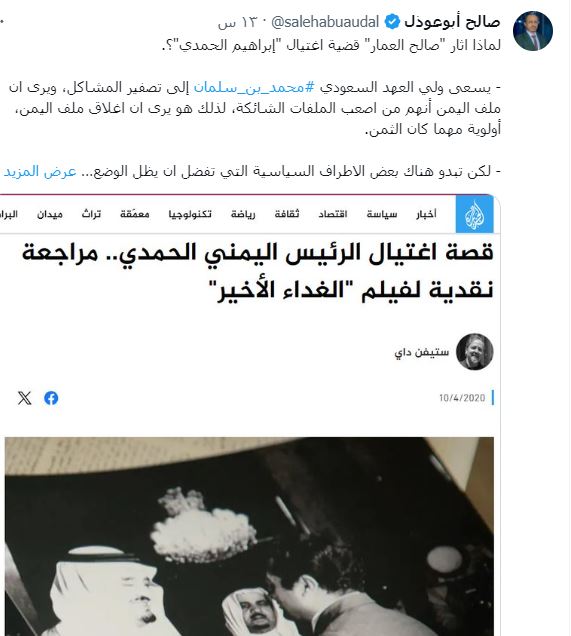
Task: Select the اقتصاد menu item
Action: [333, 214]
